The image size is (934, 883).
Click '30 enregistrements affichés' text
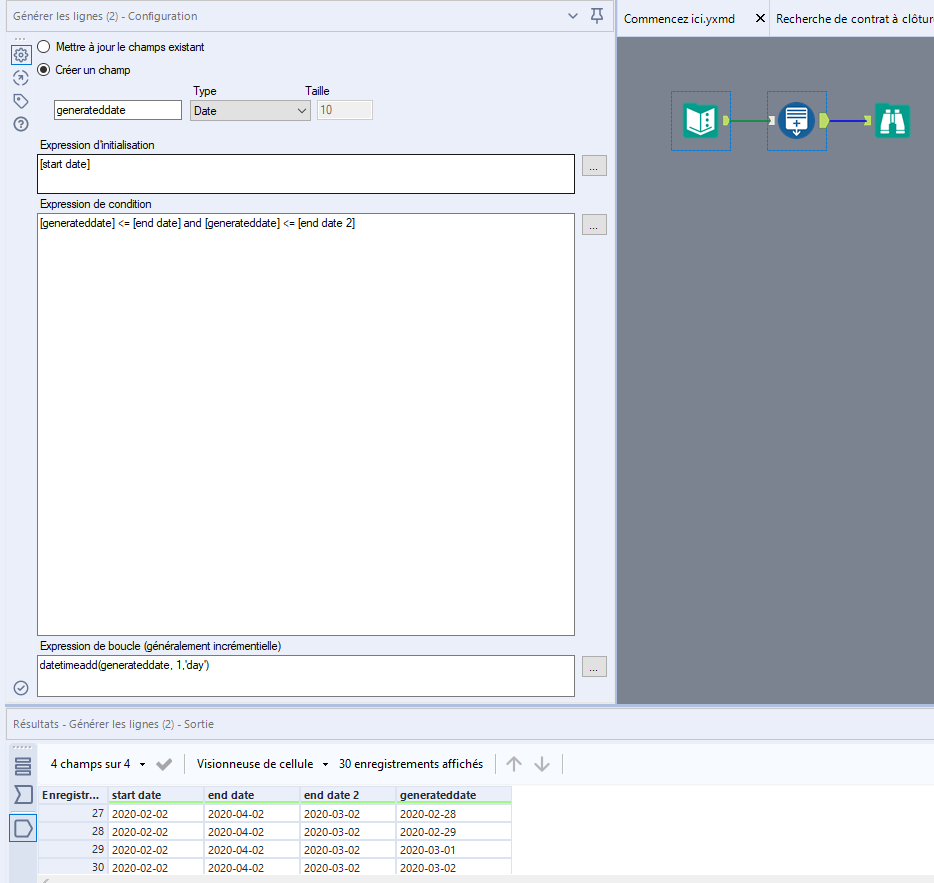click(x=411, y=764)
